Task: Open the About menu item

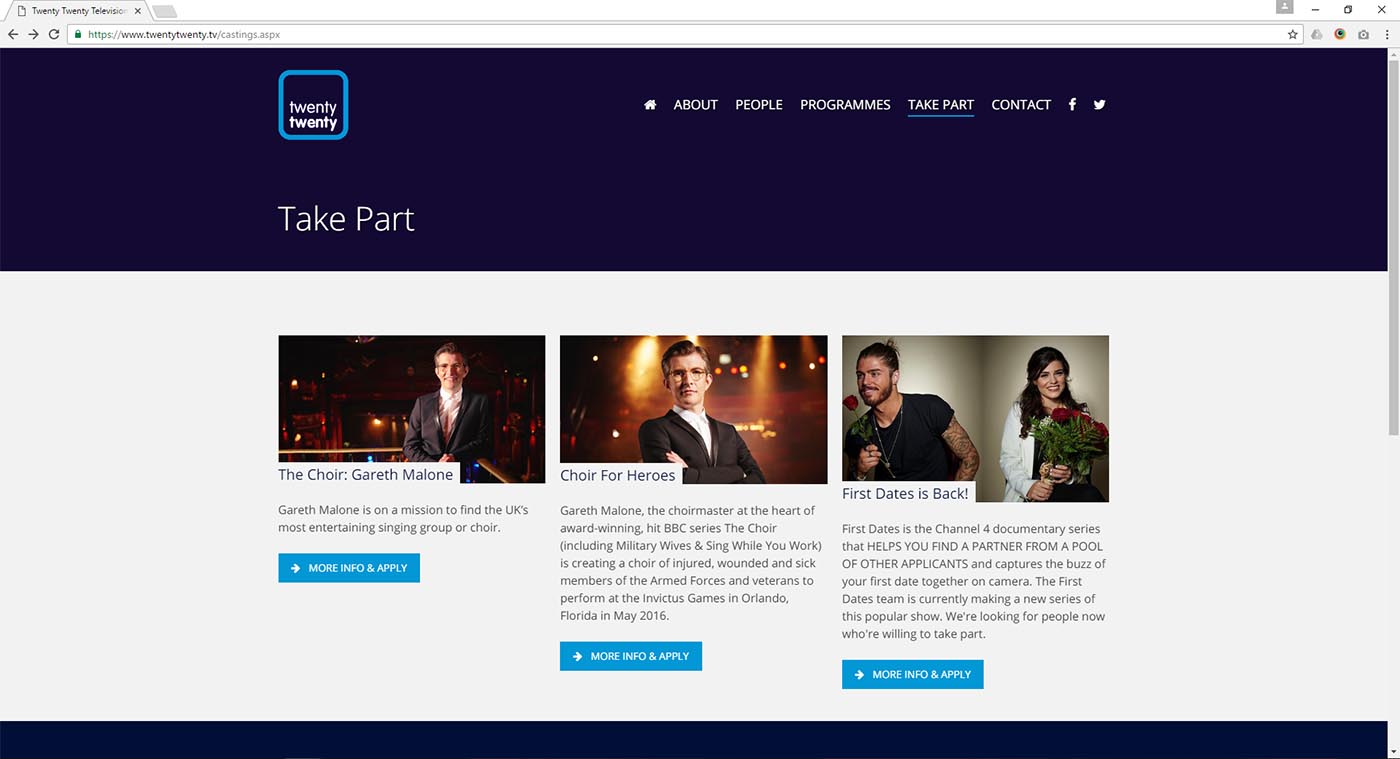Action: (696, 105)
